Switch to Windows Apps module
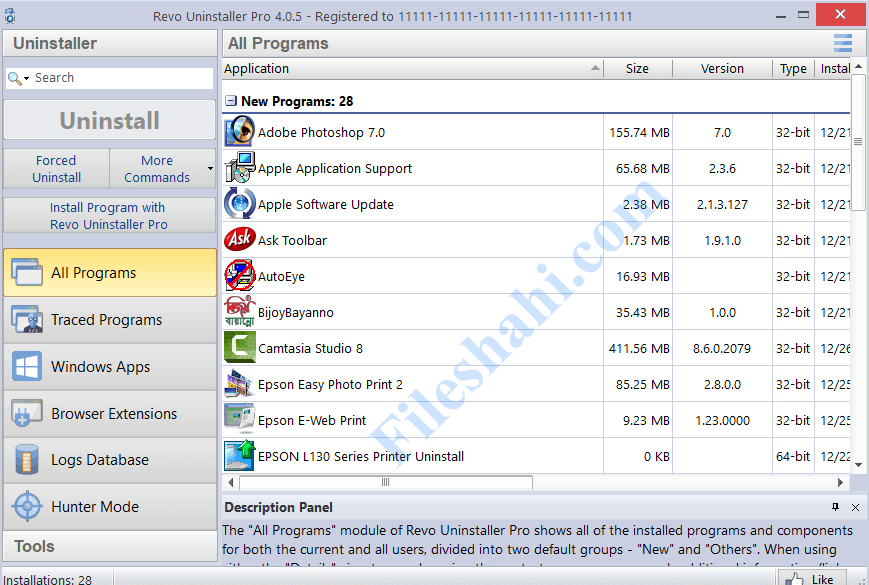 pos(110,367)
